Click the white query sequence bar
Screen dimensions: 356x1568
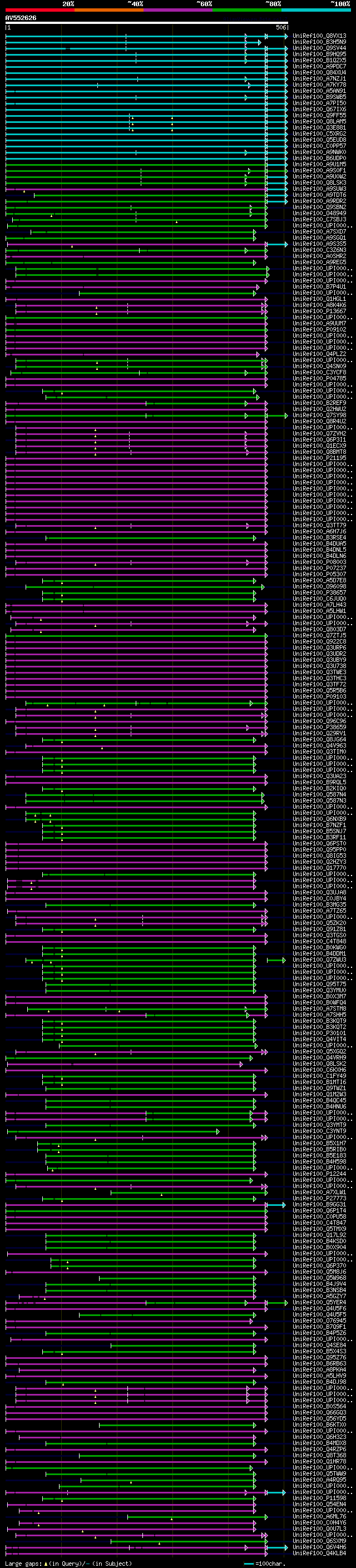tap(147, 23)
